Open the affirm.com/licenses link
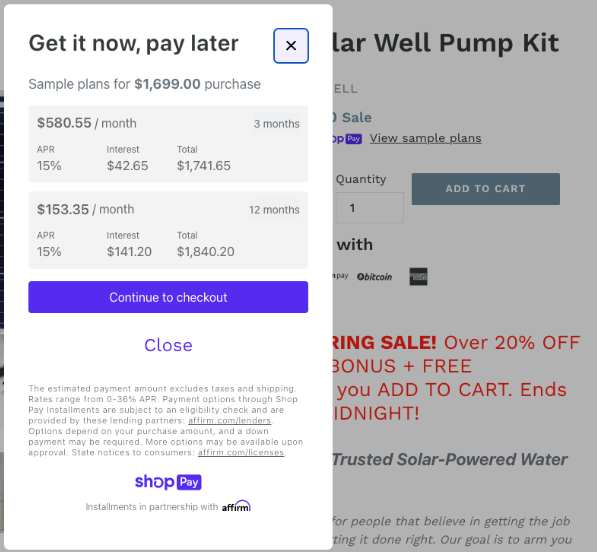The height and width of the screenshot is (552, 597). point(241,453)
